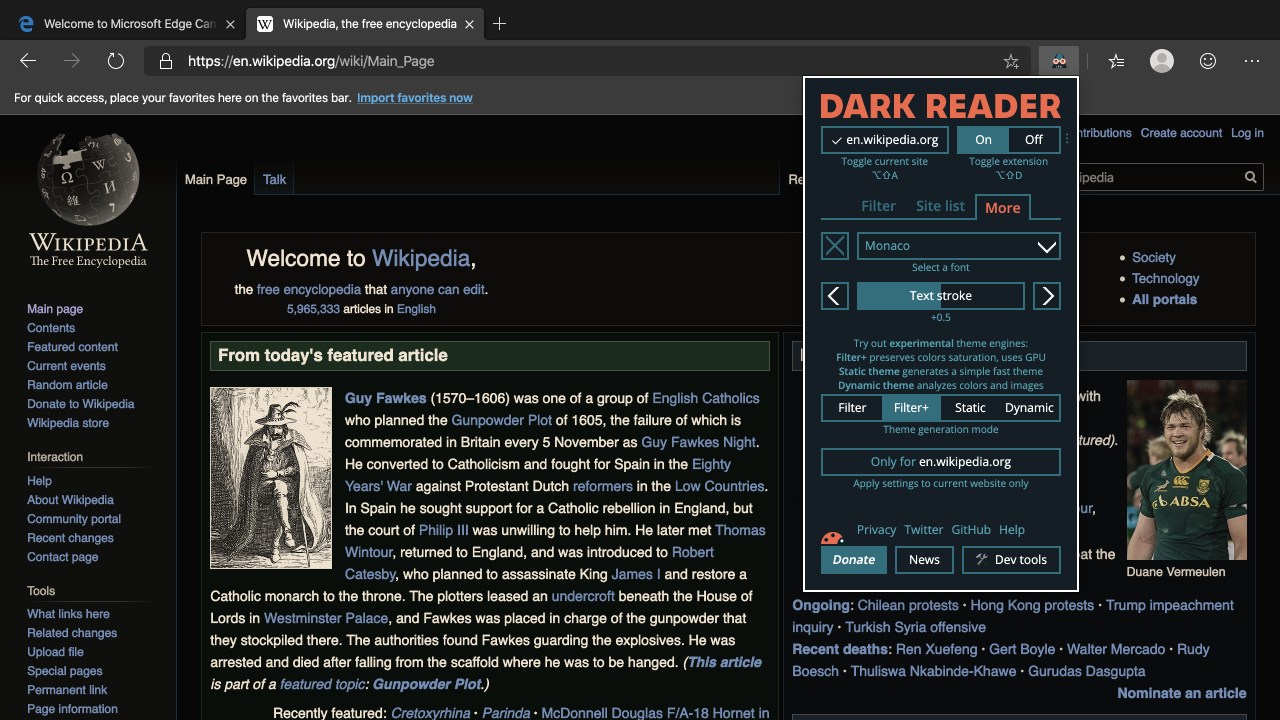Switch to the Filter tab in Dark Reader
1280x720 pixels.
[879, 206]
